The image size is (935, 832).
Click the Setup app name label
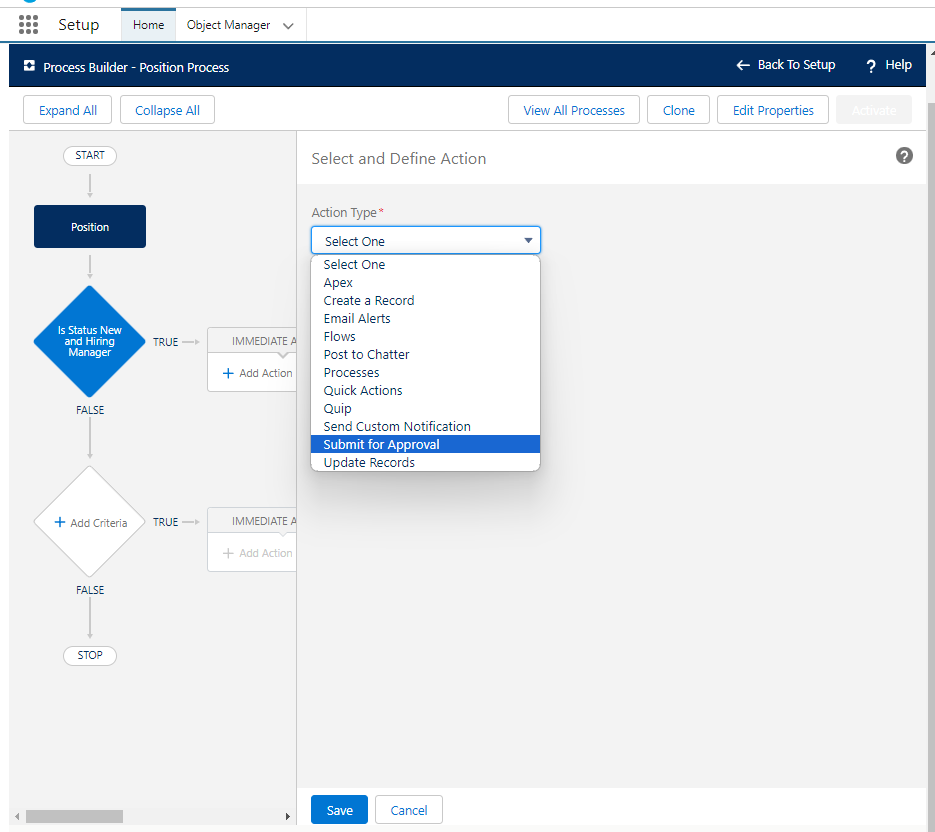point(79,25)
